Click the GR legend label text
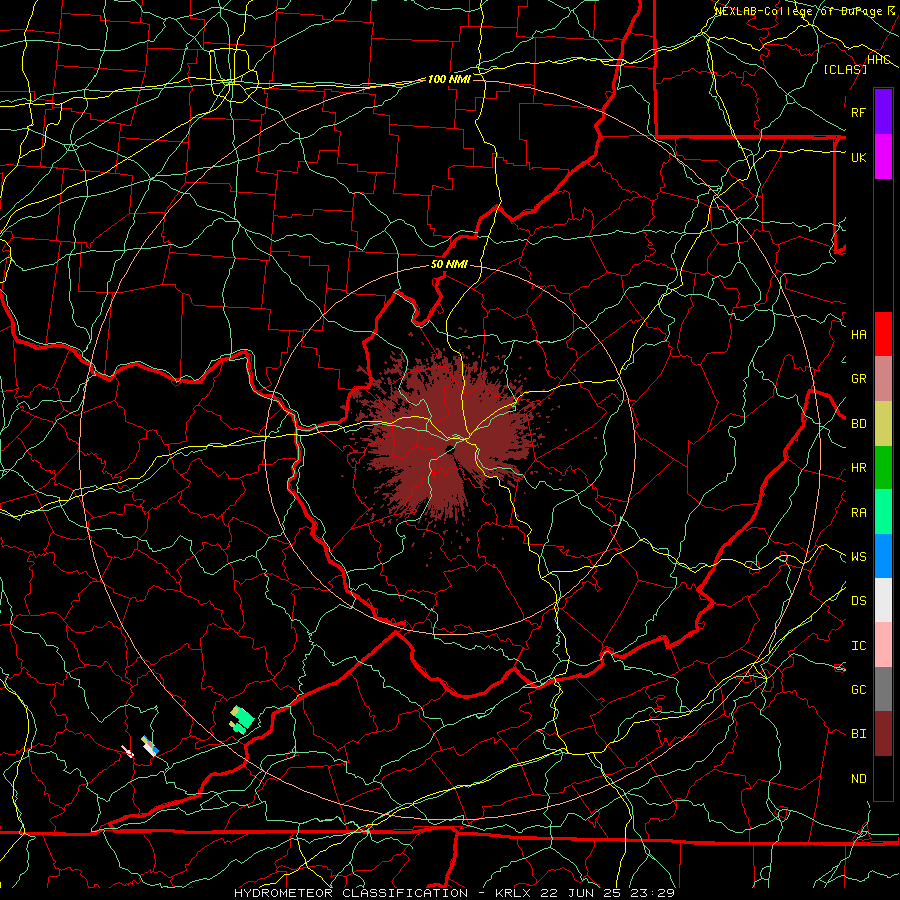The width and height of the screenshot is (900, 900). (859, 379)
